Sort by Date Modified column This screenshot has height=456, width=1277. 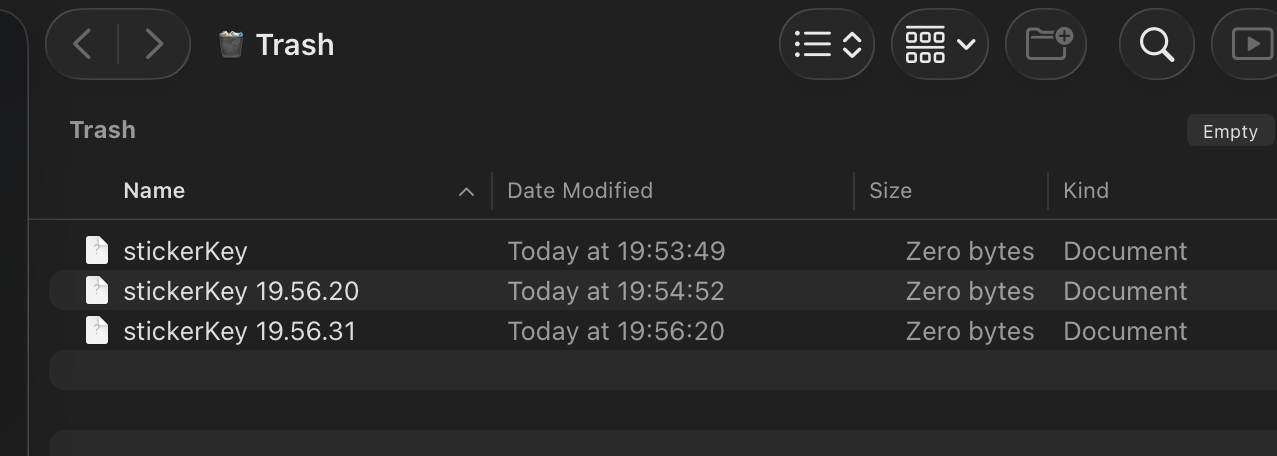click(x=580, y=191)
